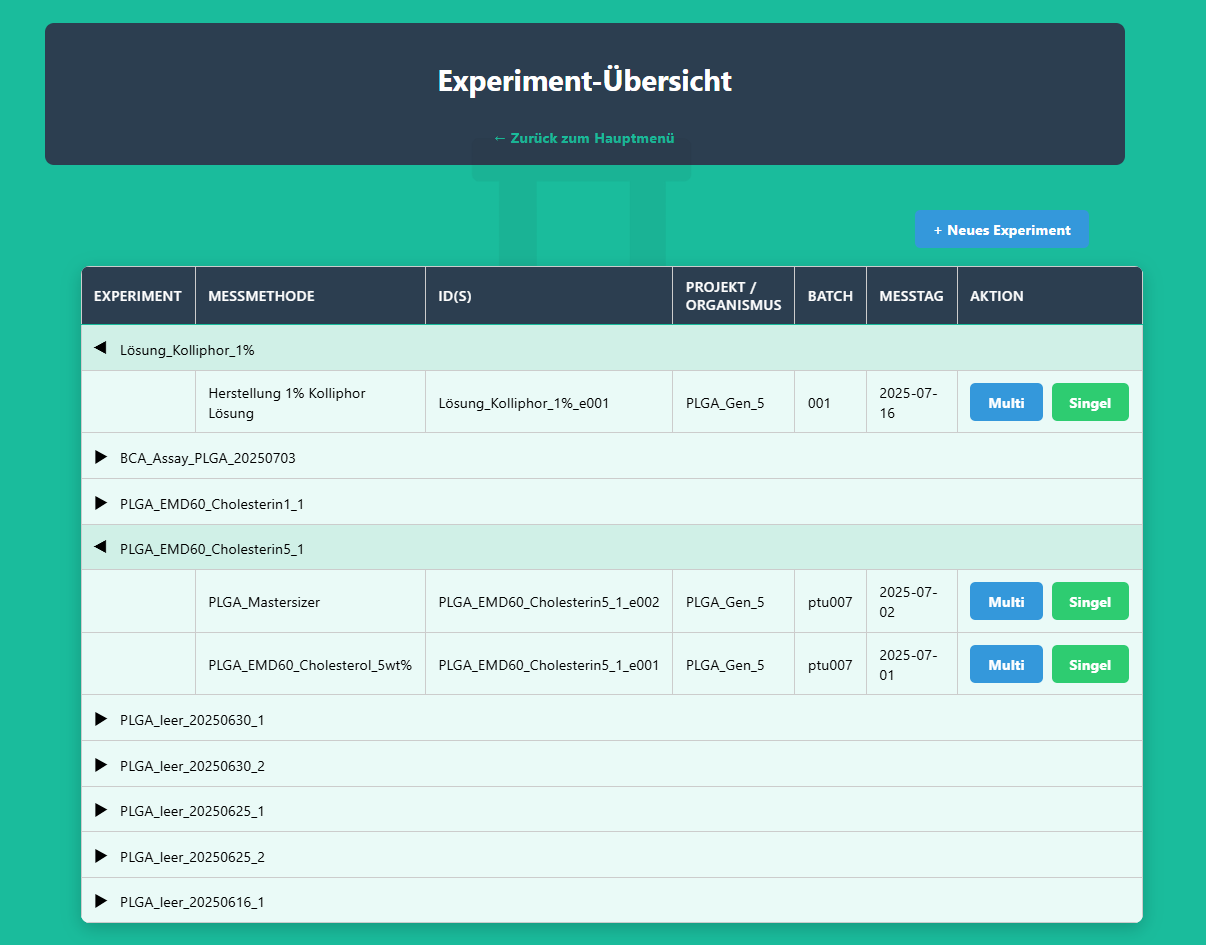Click Singel for Lösung_Kolliphor_1%_e001

pyautogui.click(x=1090, y=402)
